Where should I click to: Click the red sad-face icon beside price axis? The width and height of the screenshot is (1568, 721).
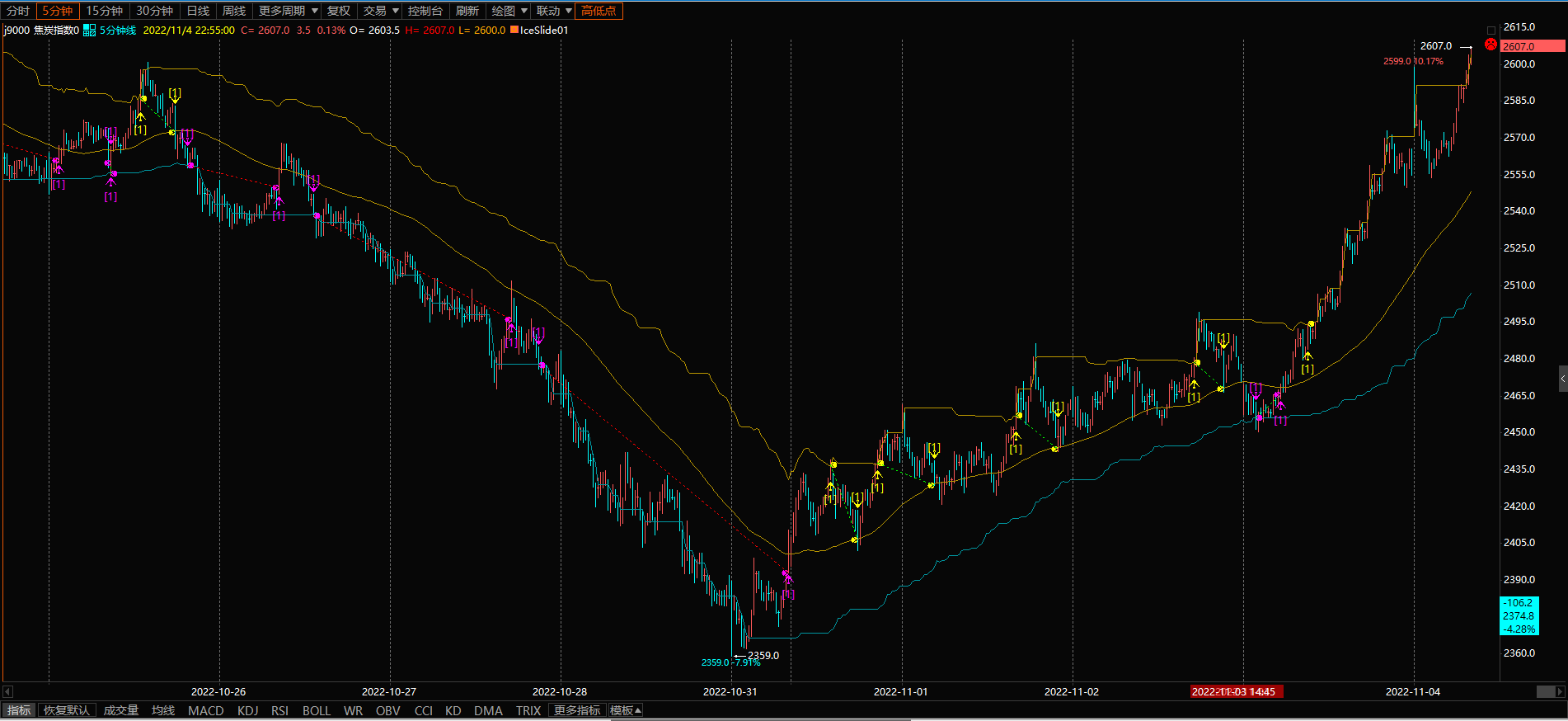[1491, 45]
